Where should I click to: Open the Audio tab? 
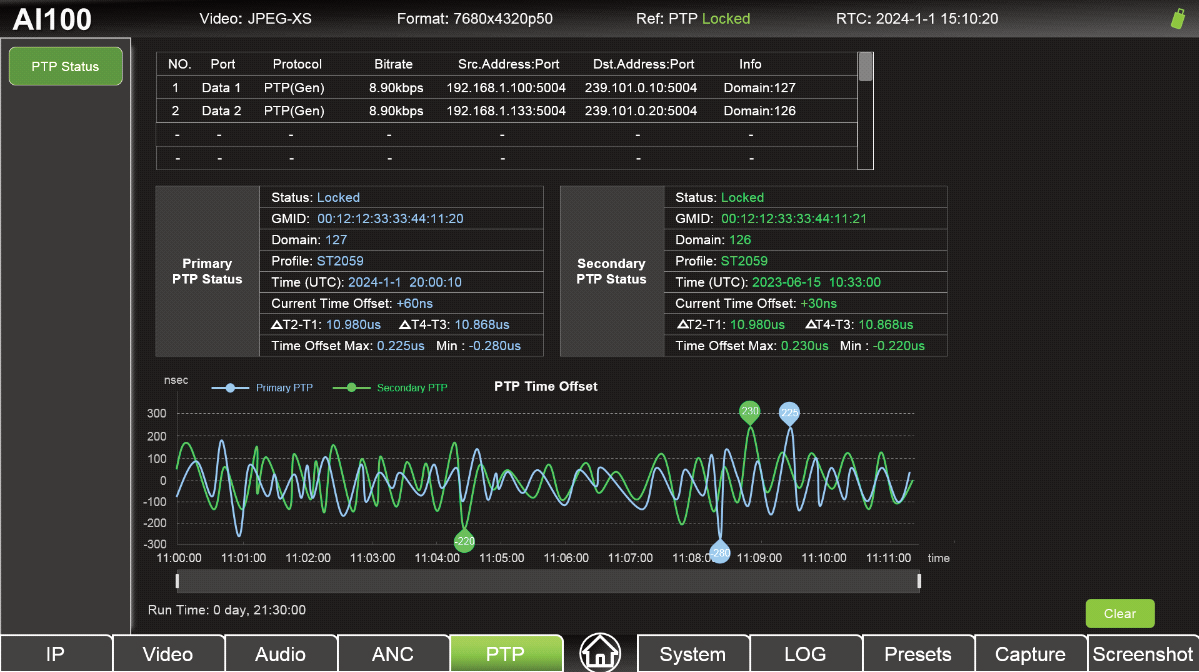(280, 654)
